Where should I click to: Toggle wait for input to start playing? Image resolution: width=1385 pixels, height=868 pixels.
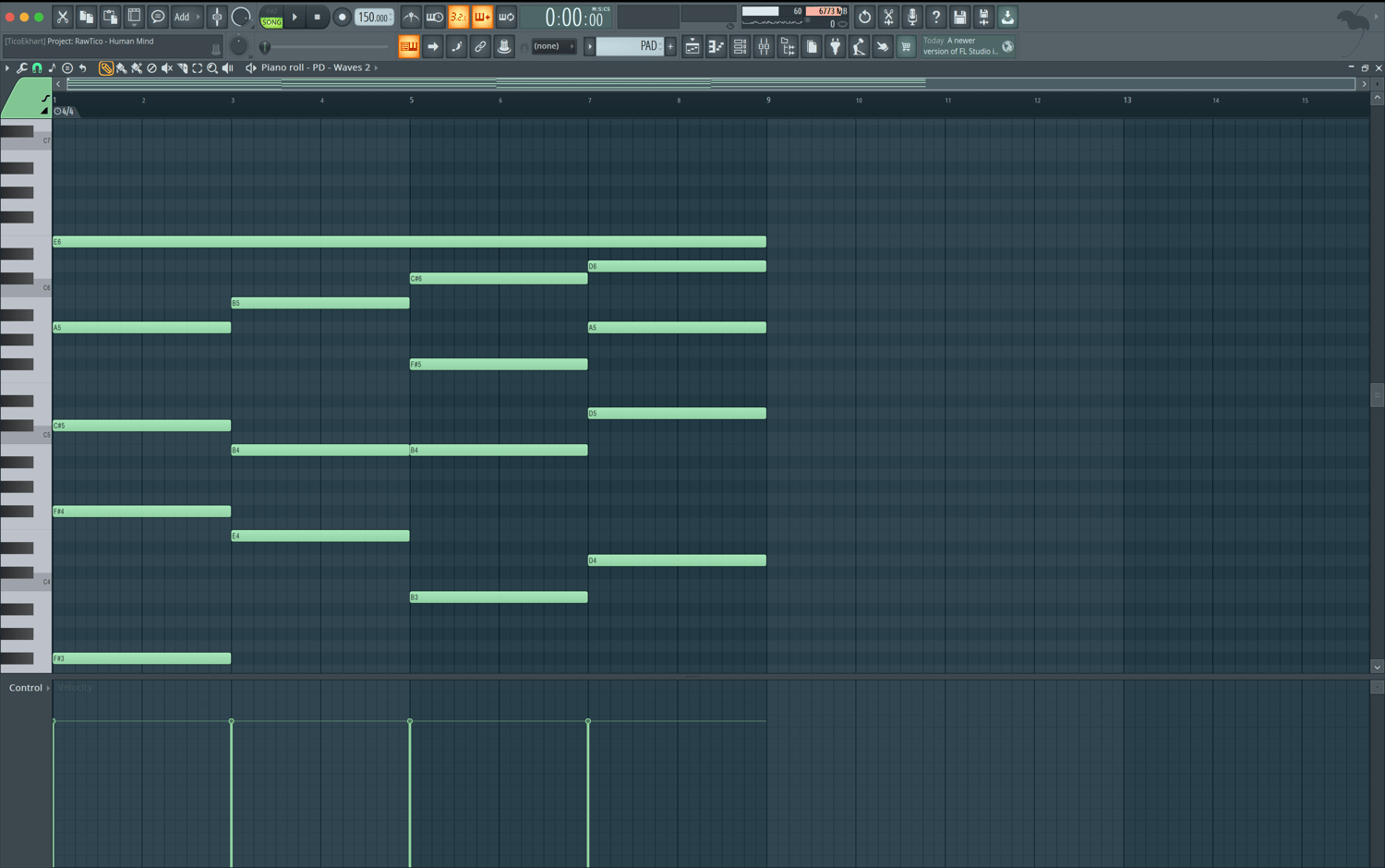click(434, 17)
